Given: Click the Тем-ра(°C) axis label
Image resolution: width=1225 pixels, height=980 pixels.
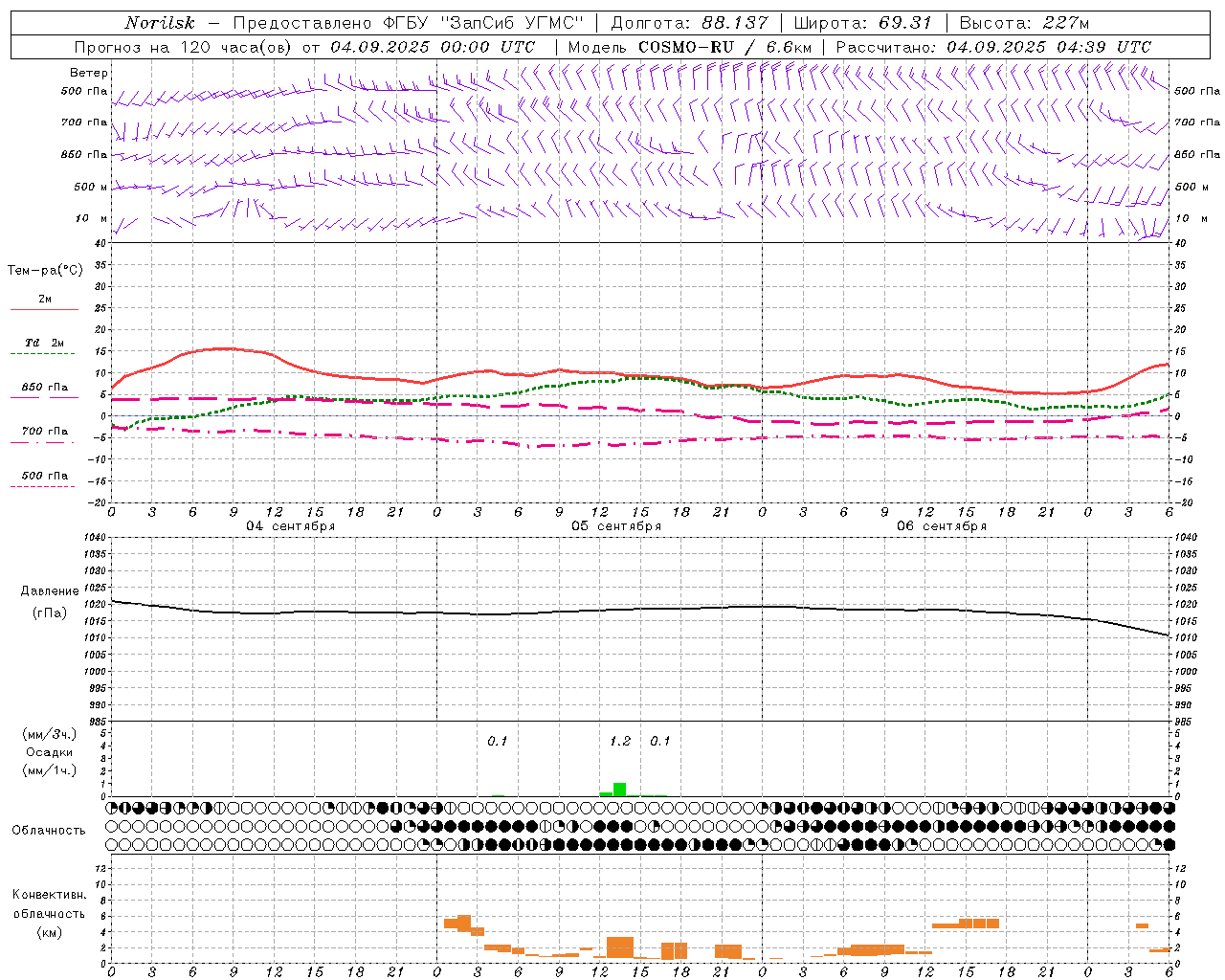Looking at the screenshot, I should [x=45, y=271].
